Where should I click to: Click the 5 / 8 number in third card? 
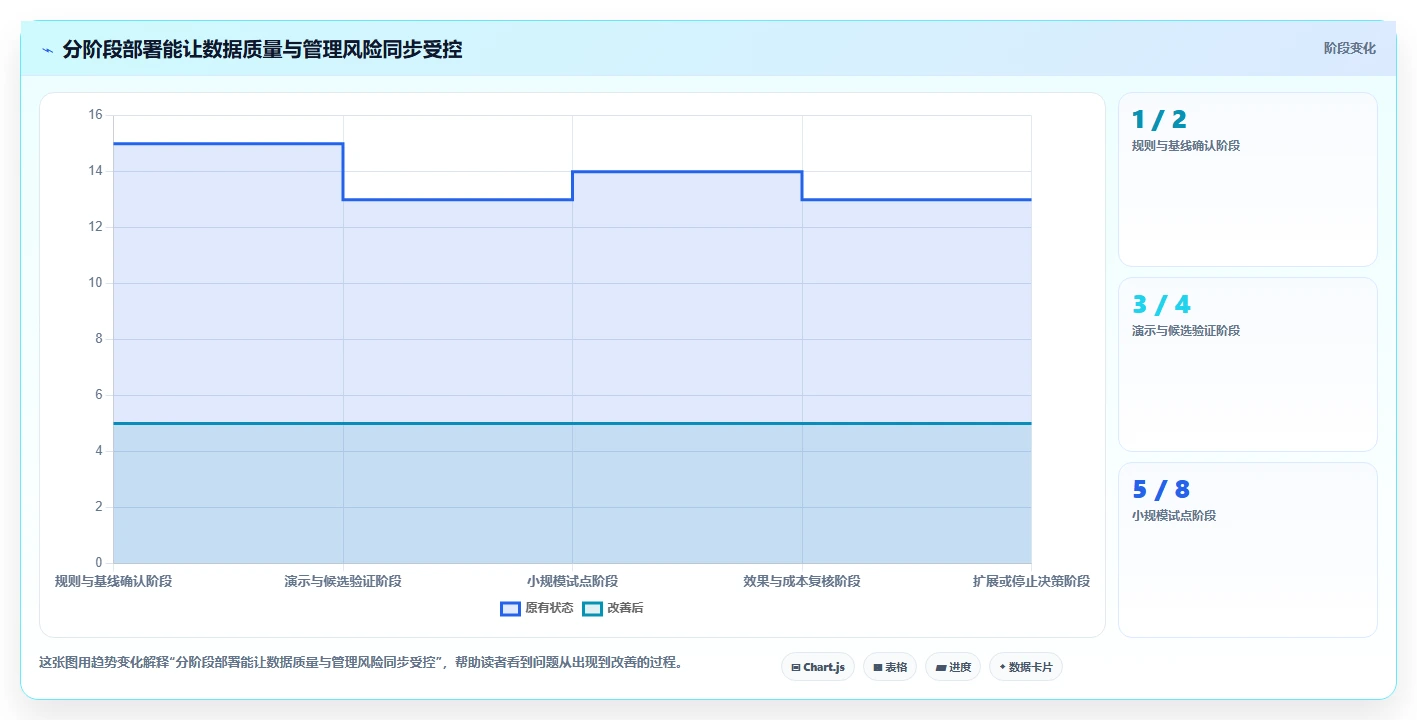pyautogui.click(x=1161, y=490)
